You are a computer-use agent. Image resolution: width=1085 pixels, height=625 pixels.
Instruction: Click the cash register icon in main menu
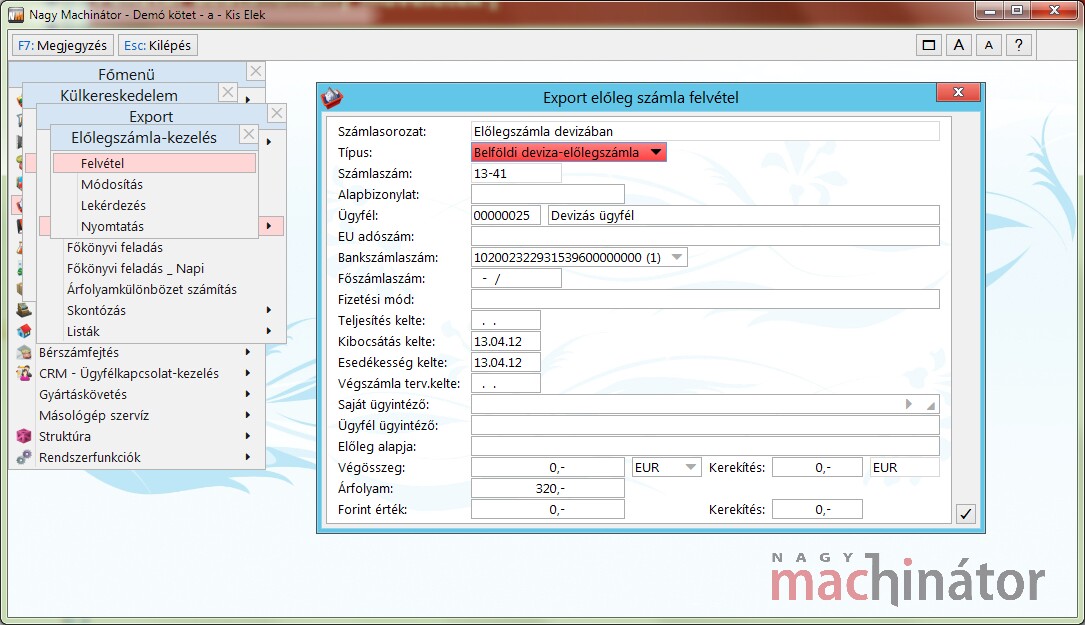coord(24,310)
